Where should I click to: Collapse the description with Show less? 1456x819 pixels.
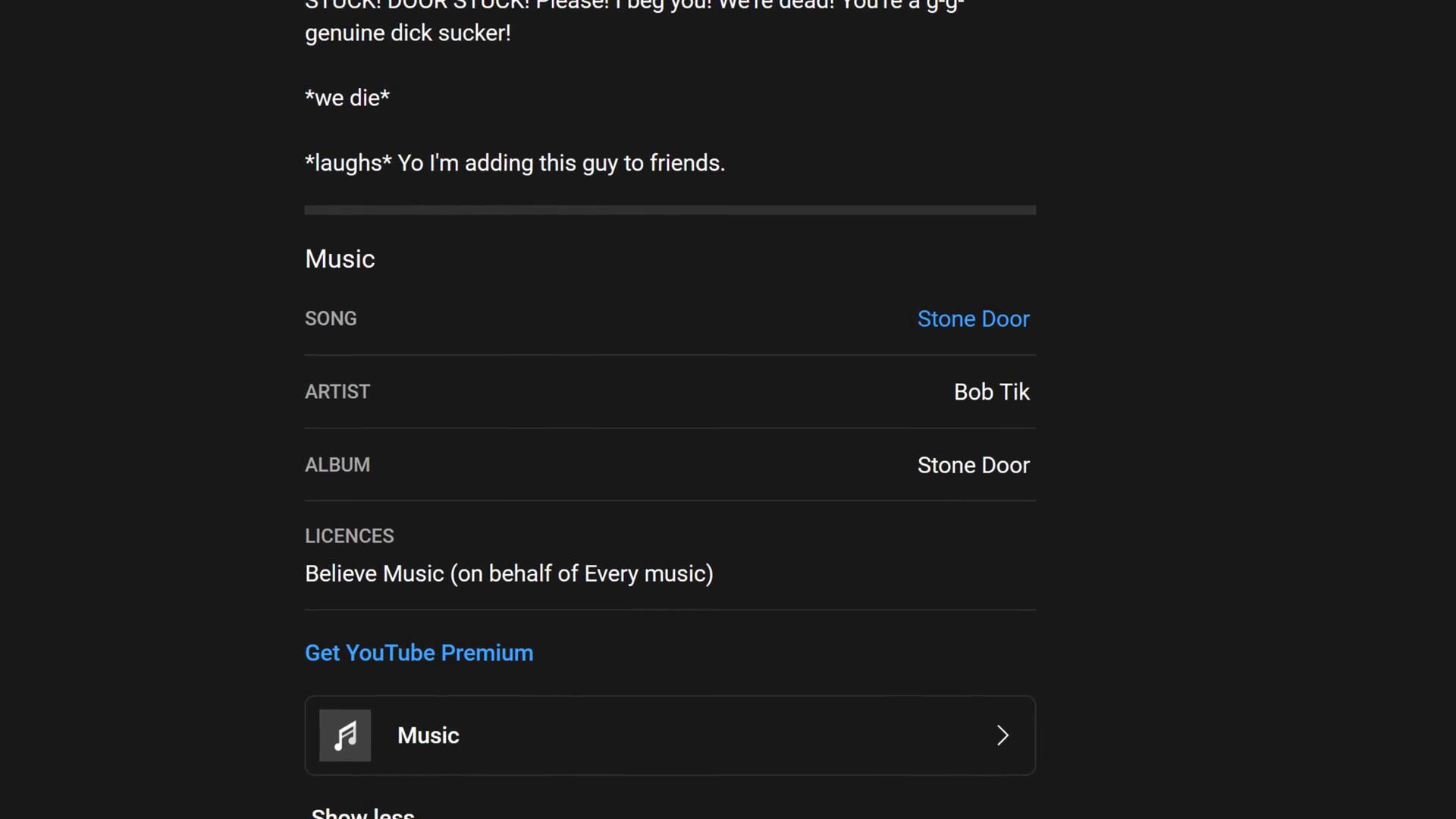(362, 813)
